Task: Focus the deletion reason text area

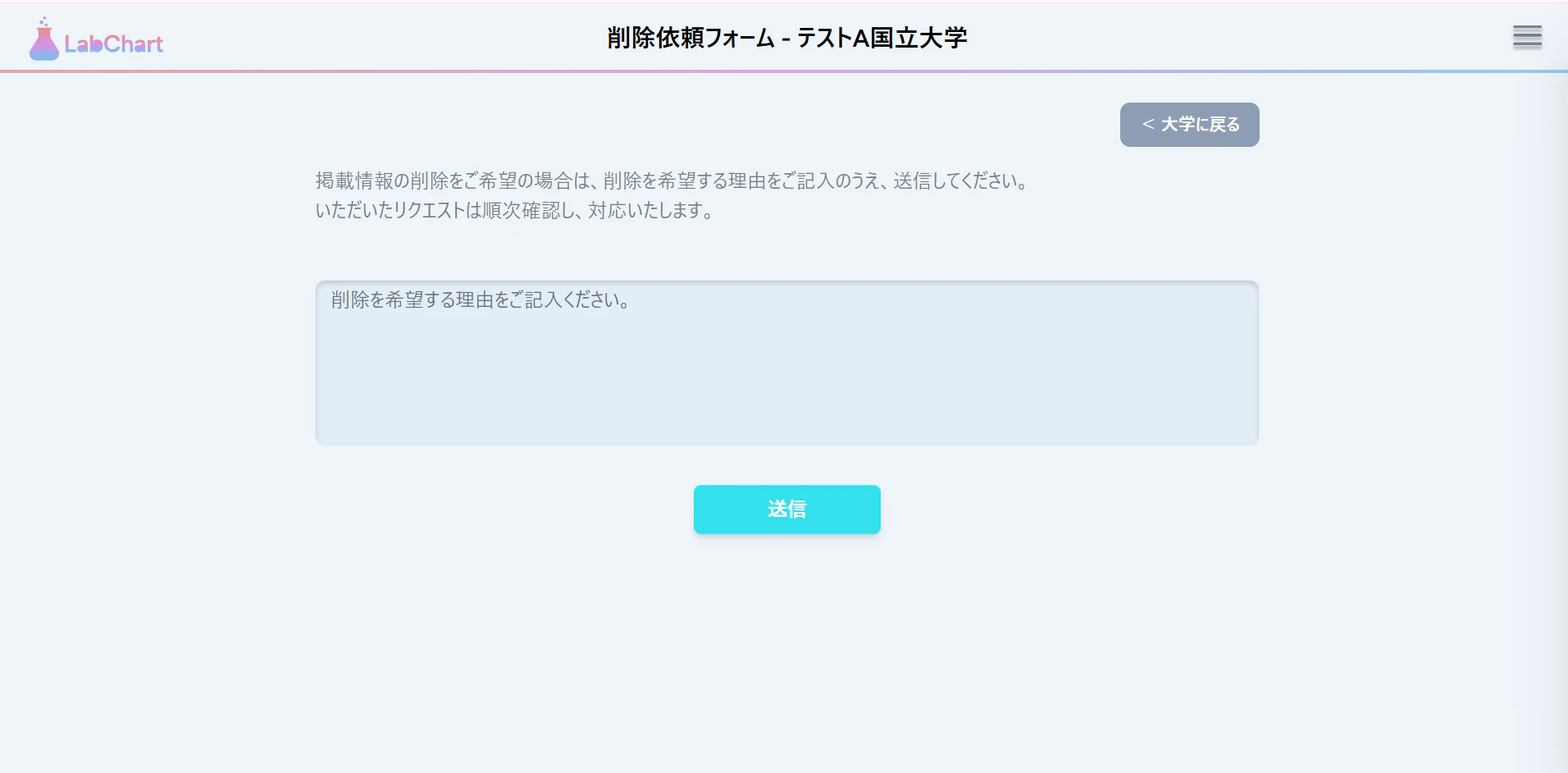Action: pyautogui.click(x=786, y=363)
